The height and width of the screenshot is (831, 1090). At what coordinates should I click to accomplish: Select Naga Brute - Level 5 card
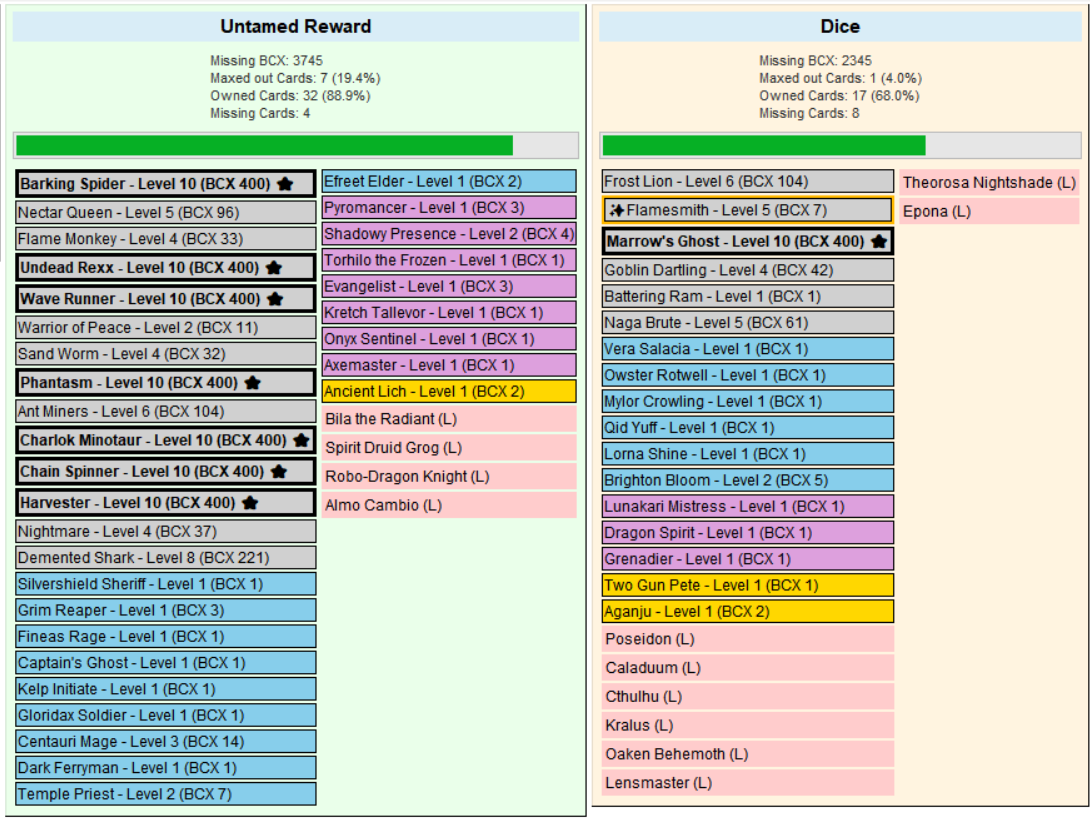748,323
